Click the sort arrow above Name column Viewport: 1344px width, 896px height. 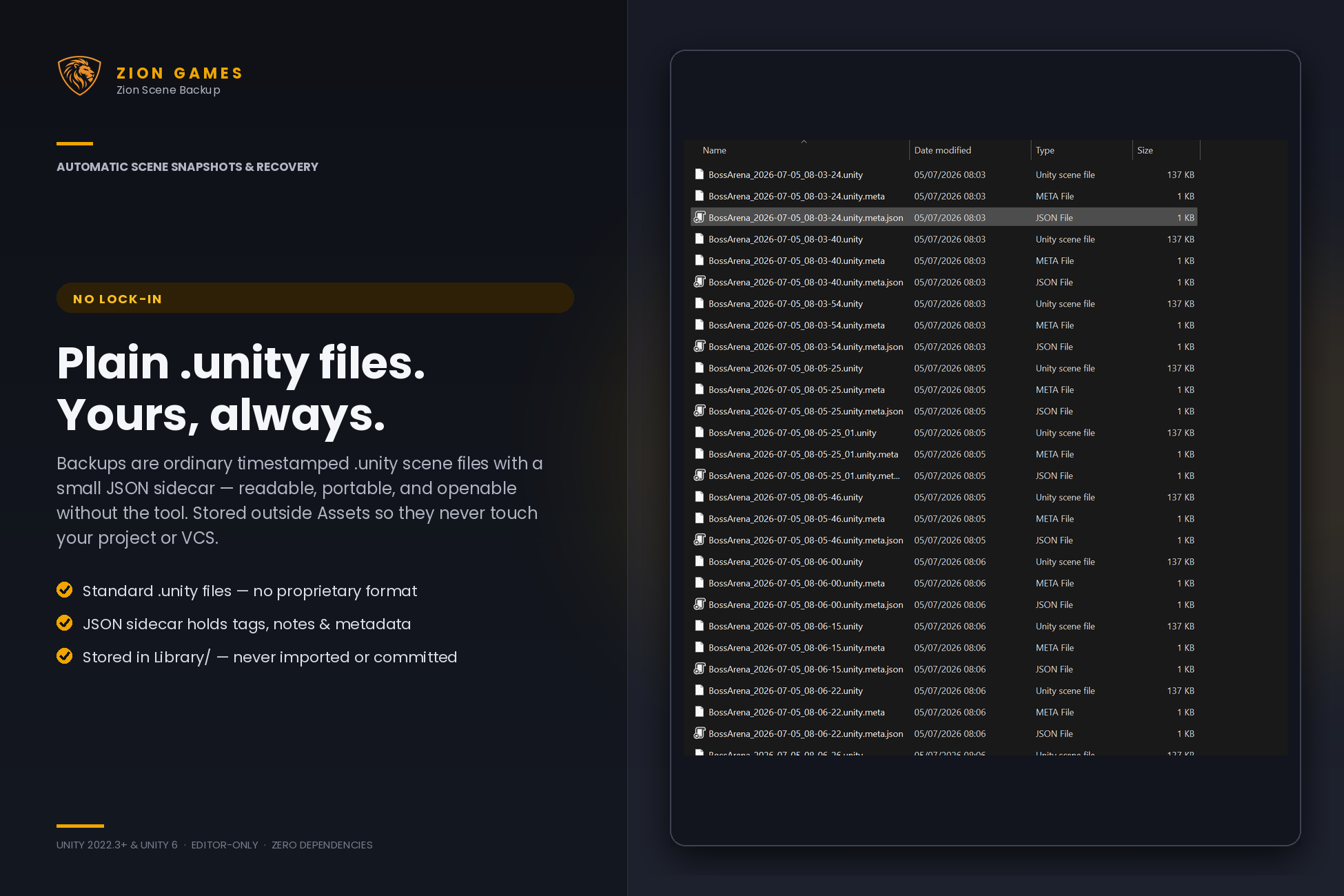pos(804,142)
